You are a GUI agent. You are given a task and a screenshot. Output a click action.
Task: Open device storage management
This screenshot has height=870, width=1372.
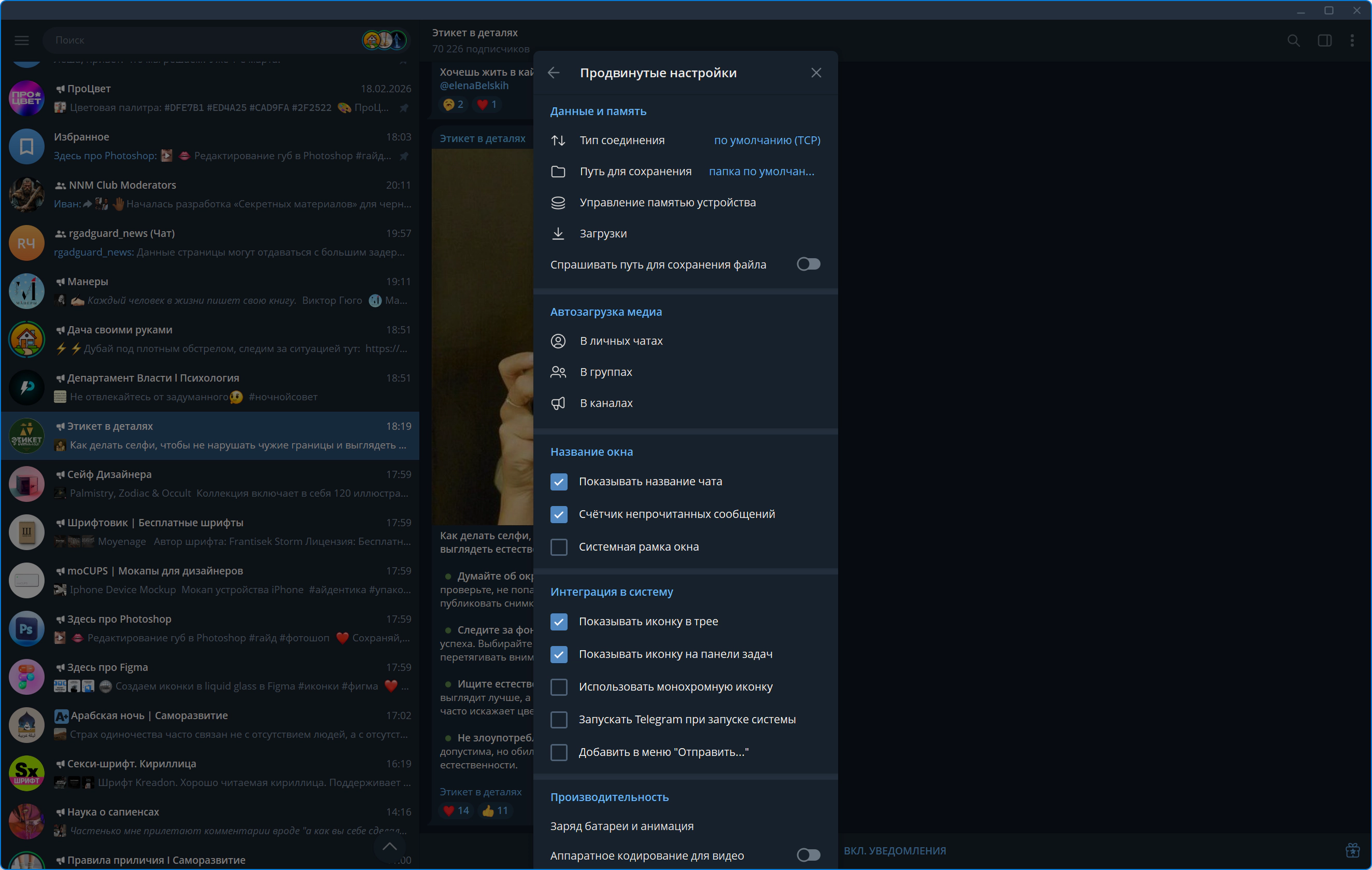click(x=667, y=202)
